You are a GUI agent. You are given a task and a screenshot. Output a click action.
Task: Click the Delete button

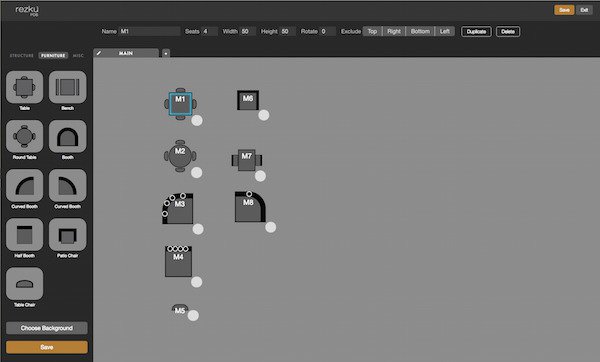pyautogui.click(x=508, y=32)
